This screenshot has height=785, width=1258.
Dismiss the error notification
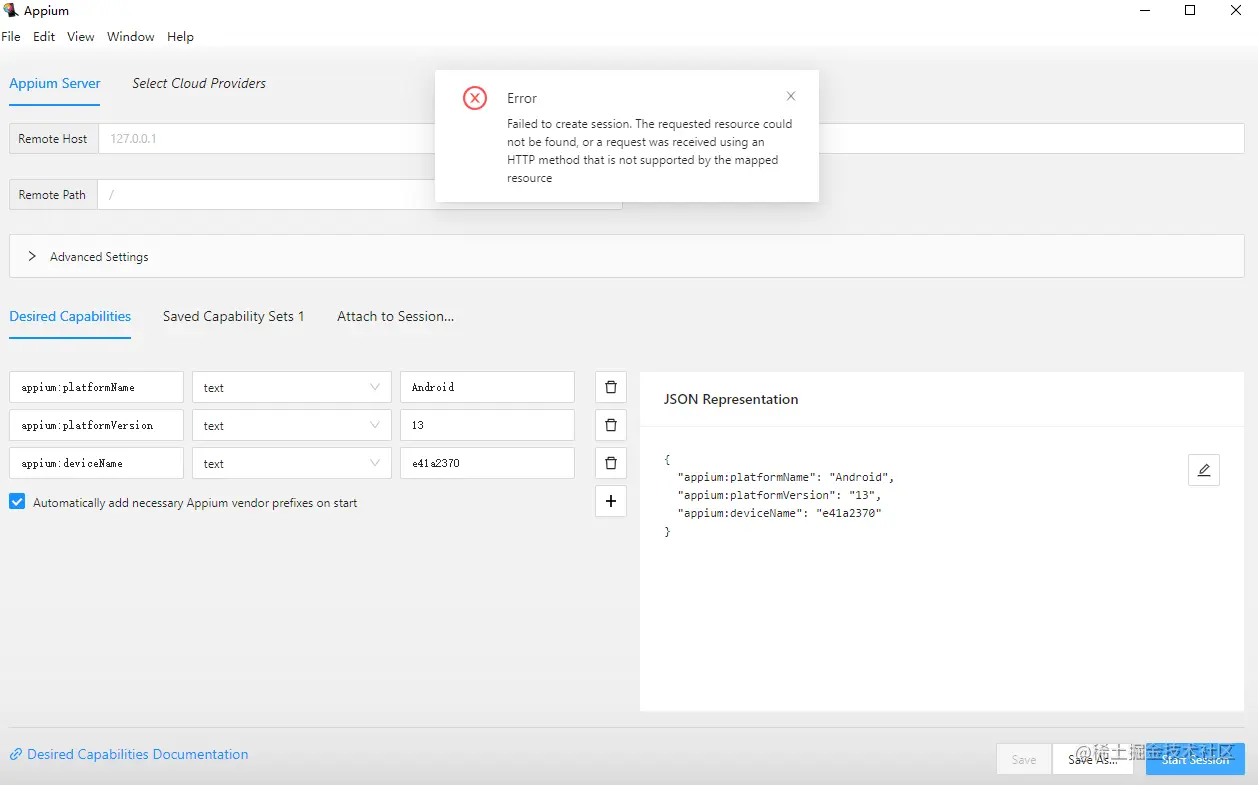pos(791,97)
